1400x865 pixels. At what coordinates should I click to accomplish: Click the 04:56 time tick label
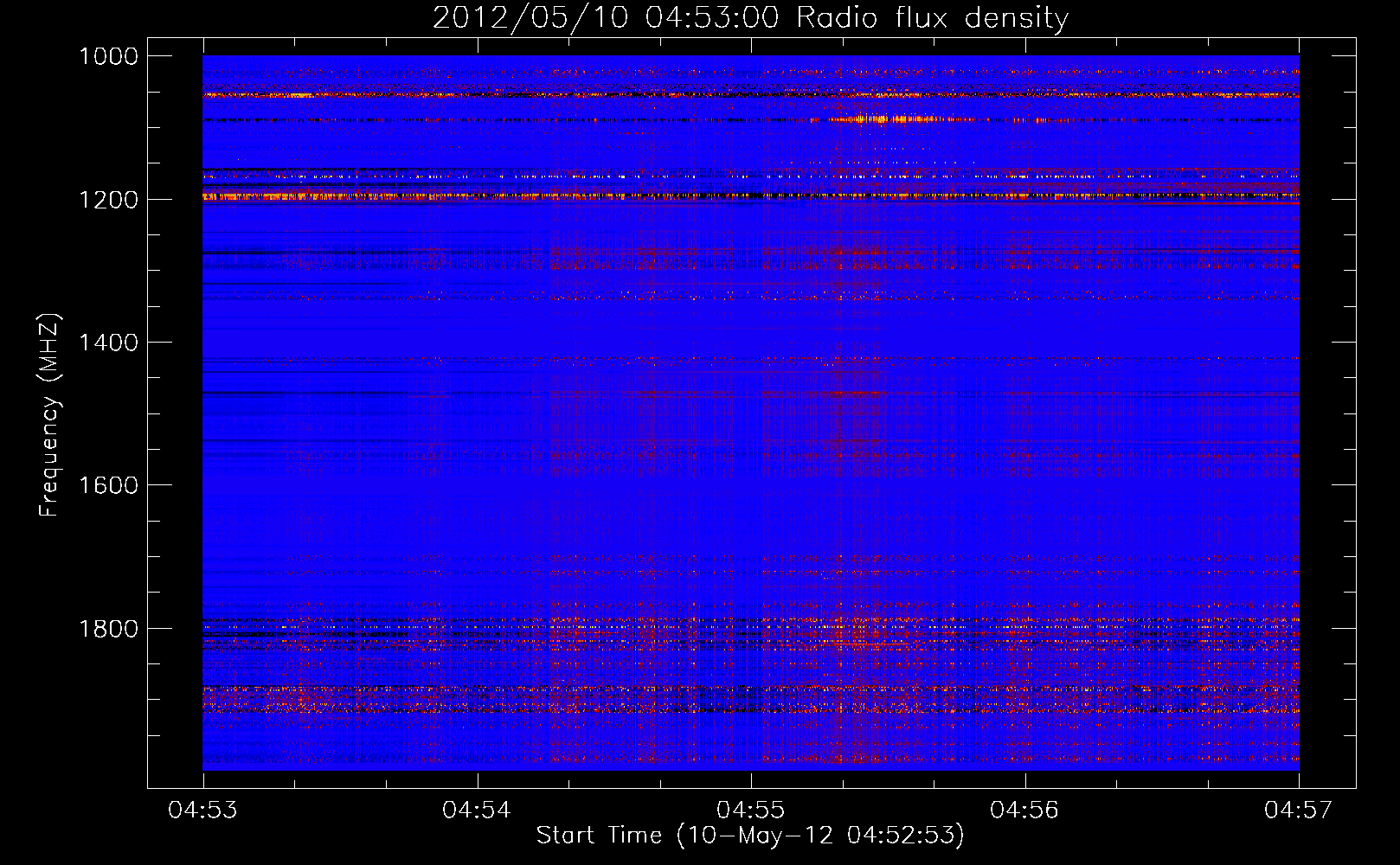coord(1024,810)
